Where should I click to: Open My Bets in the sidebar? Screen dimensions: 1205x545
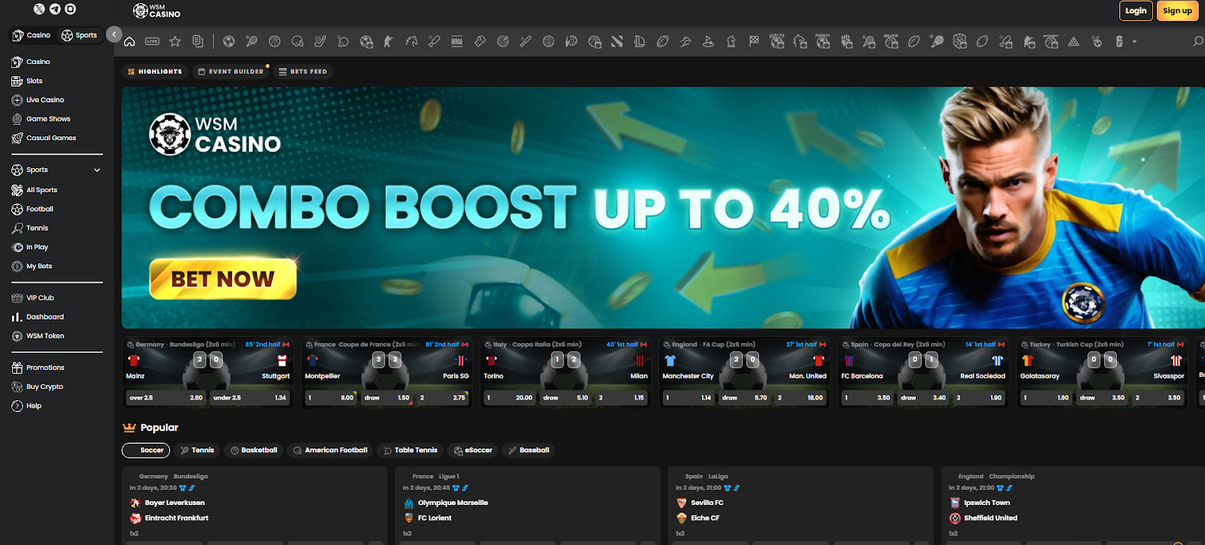click(x=32, y=266)
